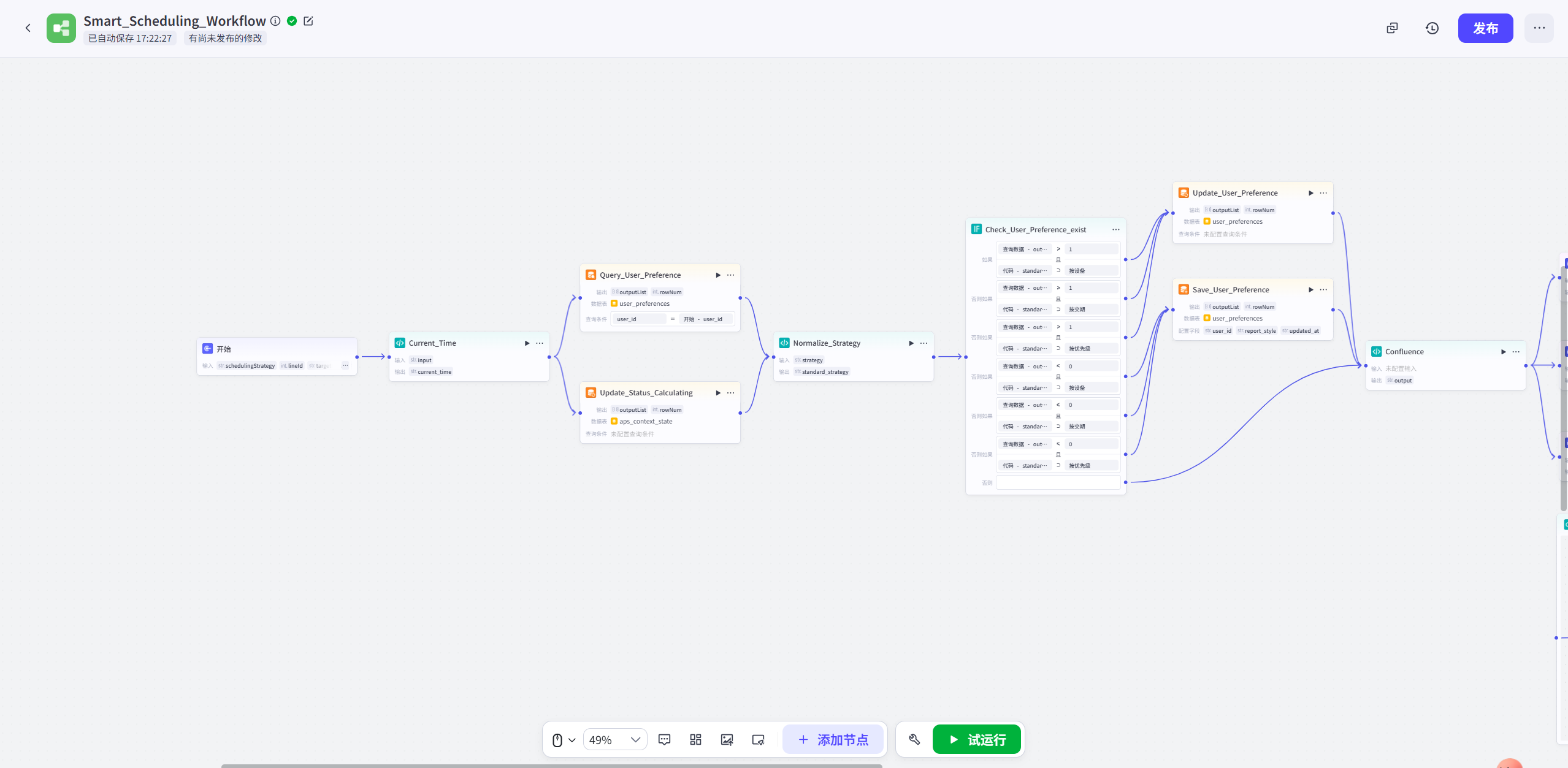Image resolution: width=1568 pixels, height=768 pixels.
Task: Click the aps_context_state table name
Action: (646, 422)
